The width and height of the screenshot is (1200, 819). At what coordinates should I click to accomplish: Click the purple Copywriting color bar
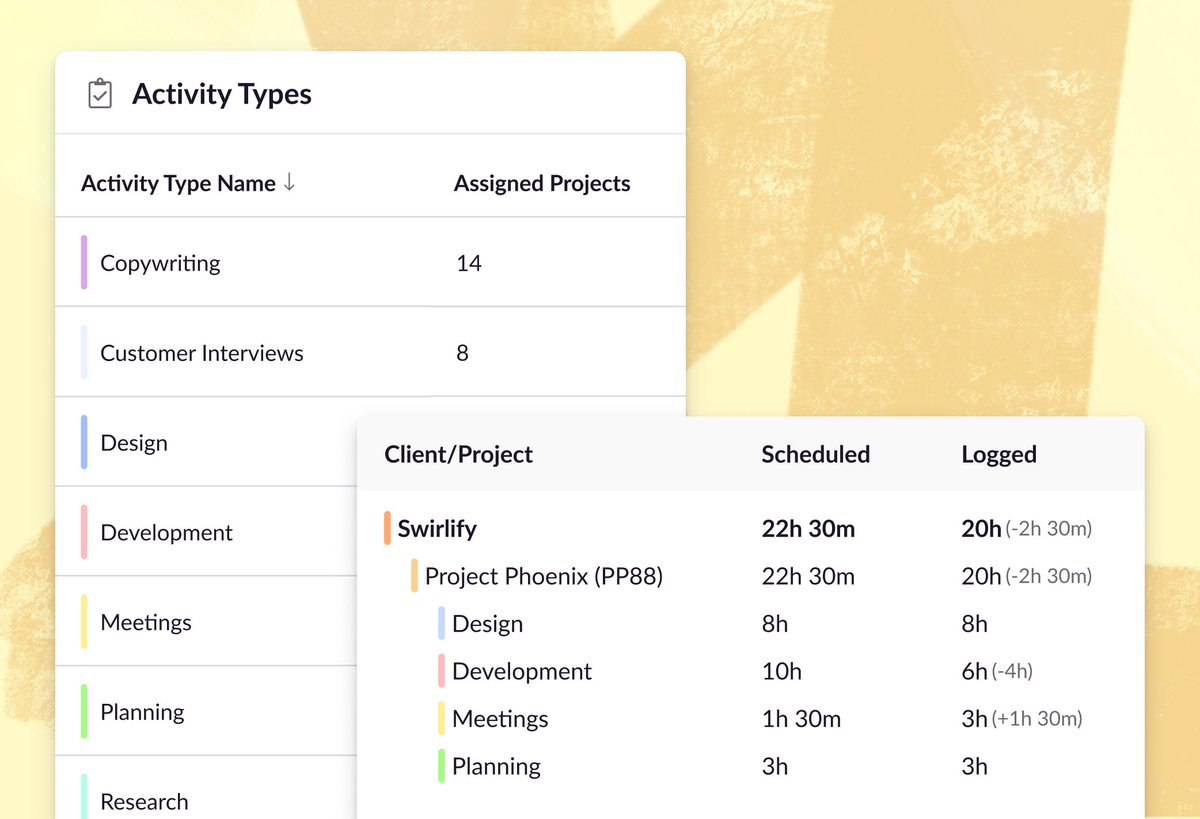(84, 263)
